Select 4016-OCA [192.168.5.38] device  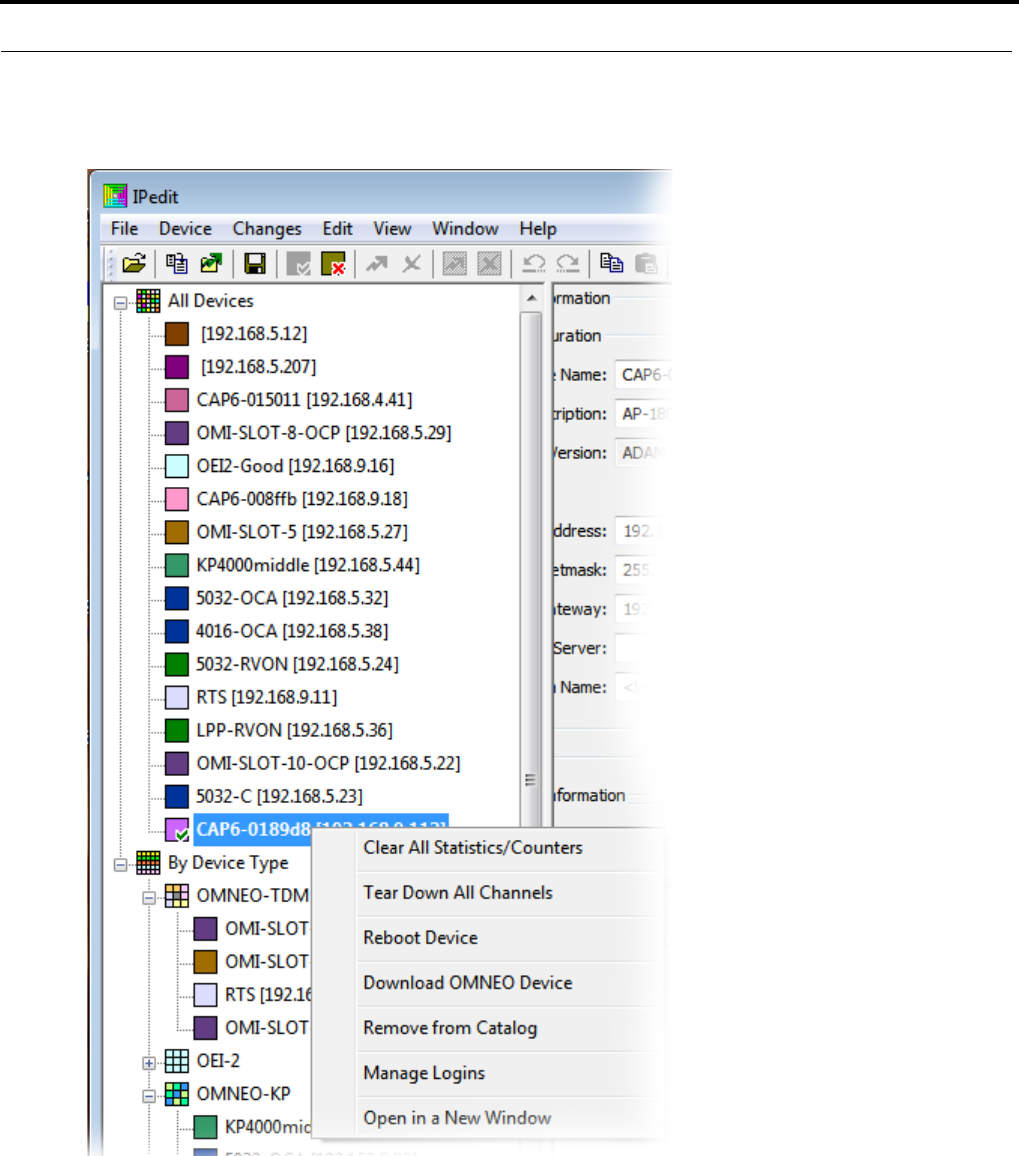click(x=292, y=631)
